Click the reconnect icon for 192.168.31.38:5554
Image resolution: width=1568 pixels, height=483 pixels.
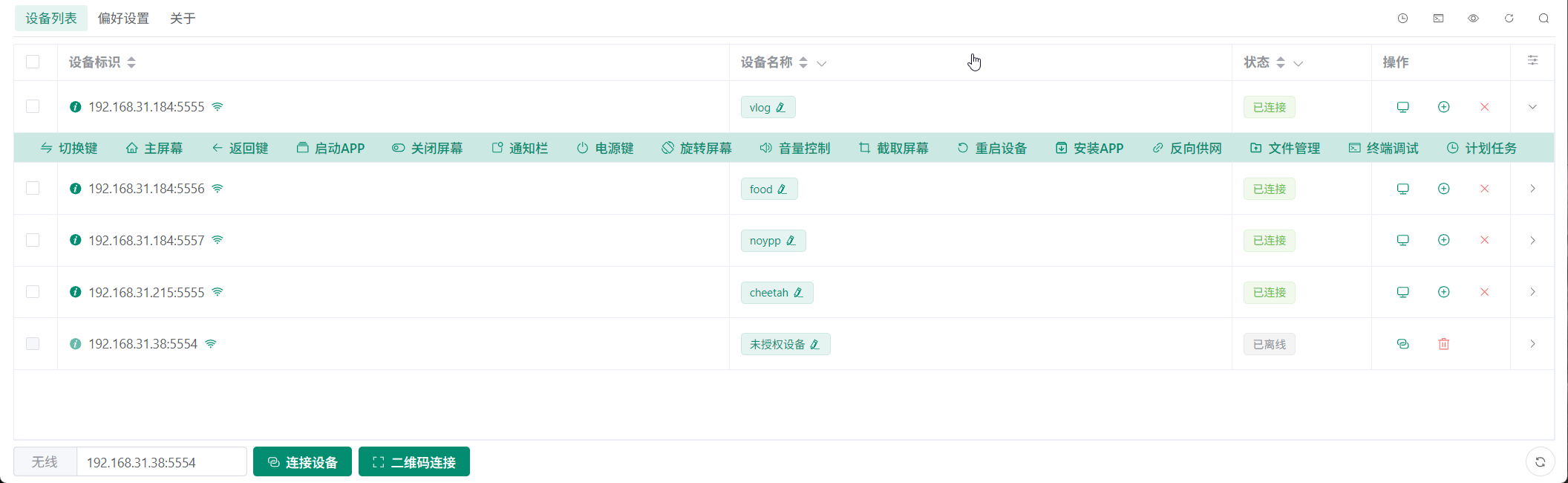point(1402,344)
